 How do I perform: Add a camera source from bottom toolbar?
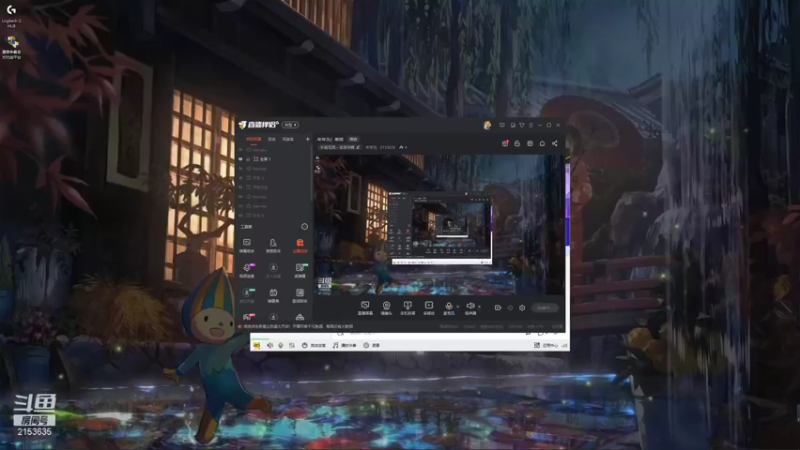386,308
